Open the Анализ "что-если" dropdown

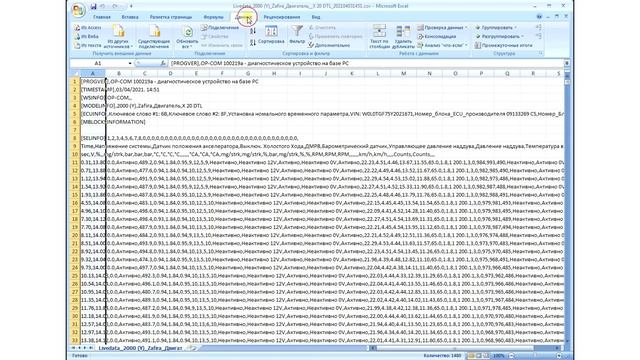(443, 45)
